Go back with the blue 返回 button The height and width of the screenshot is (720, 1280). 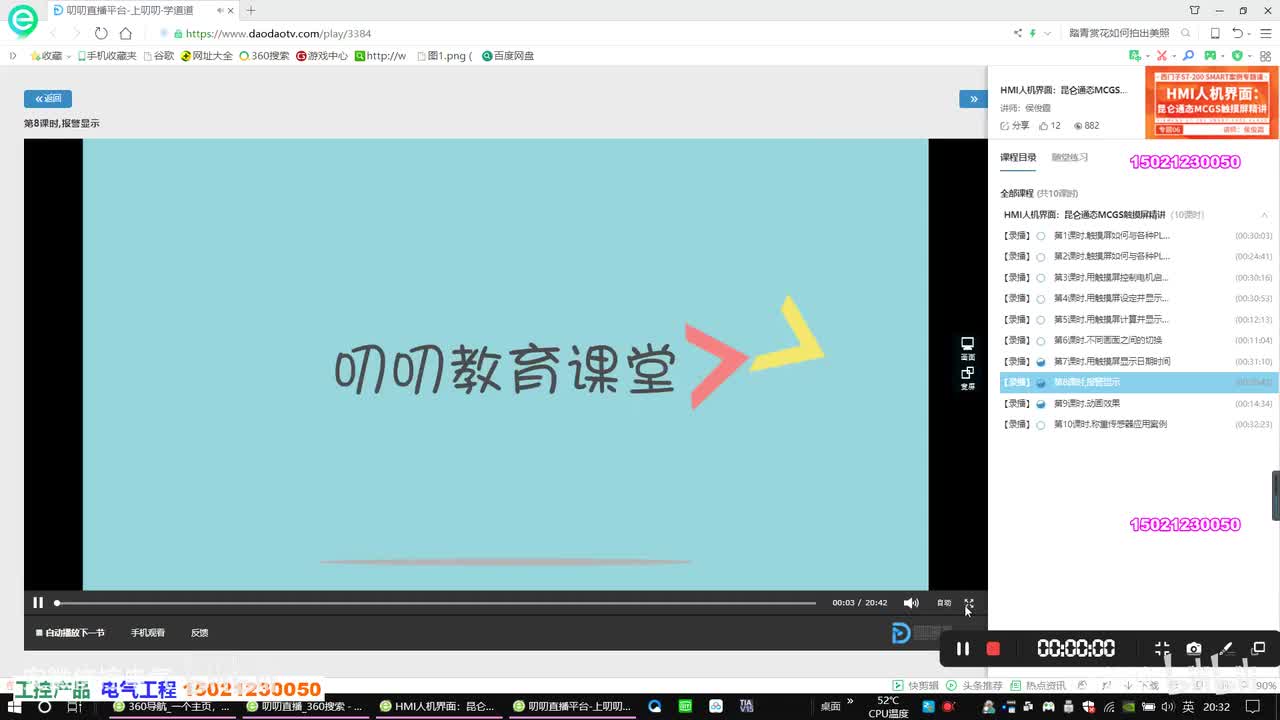click(x=48, y=98)
